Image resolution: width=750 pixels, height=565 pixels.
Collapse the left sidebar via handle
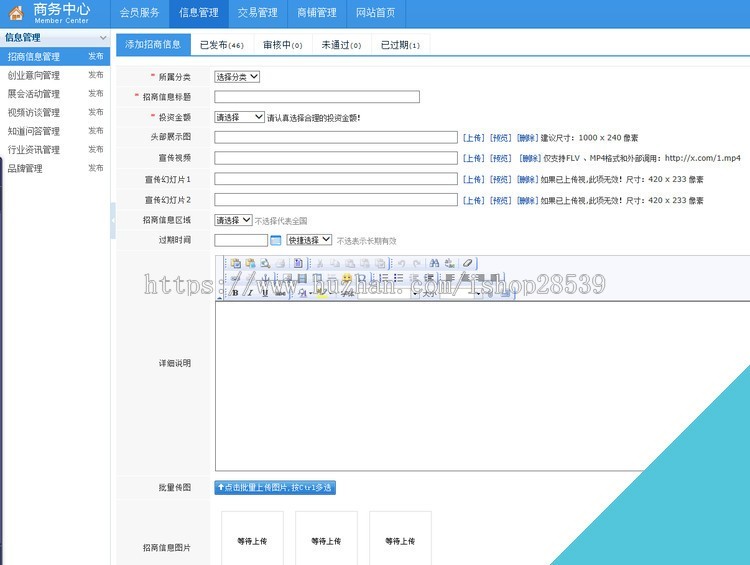point(113,221)
